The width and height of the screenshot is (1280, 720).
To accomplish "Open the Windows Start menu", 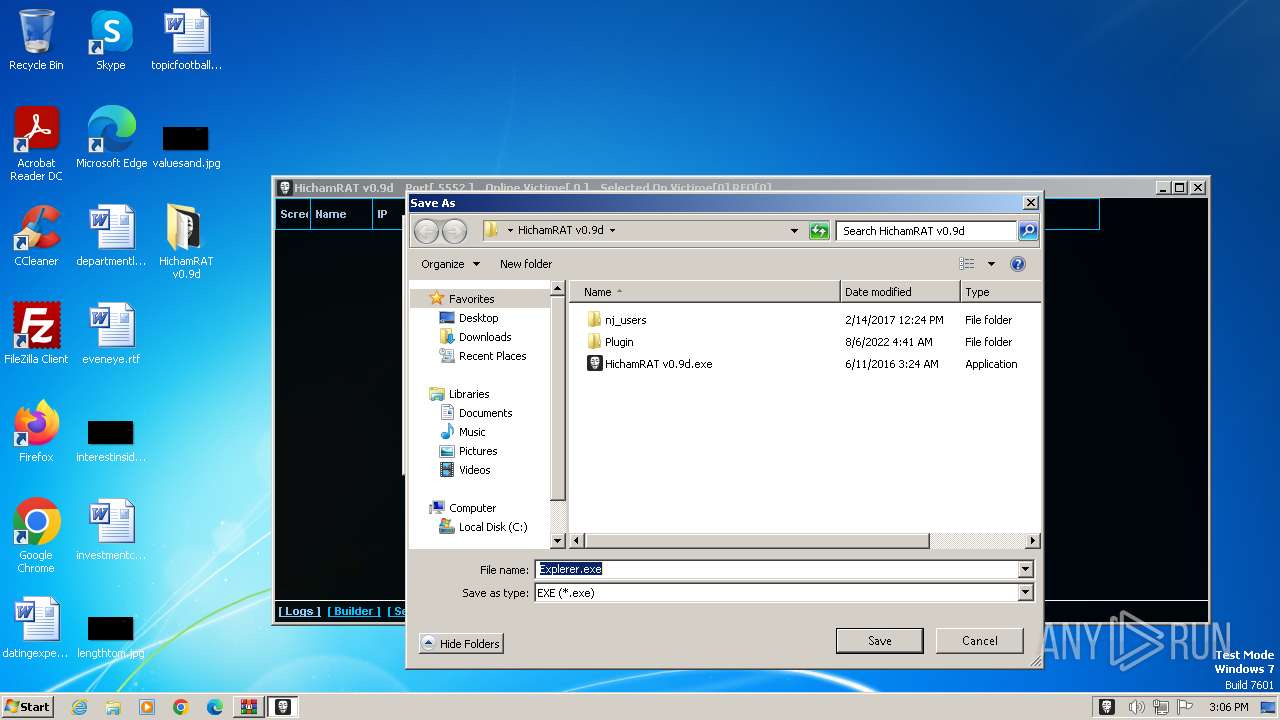I will pos(28,707).
